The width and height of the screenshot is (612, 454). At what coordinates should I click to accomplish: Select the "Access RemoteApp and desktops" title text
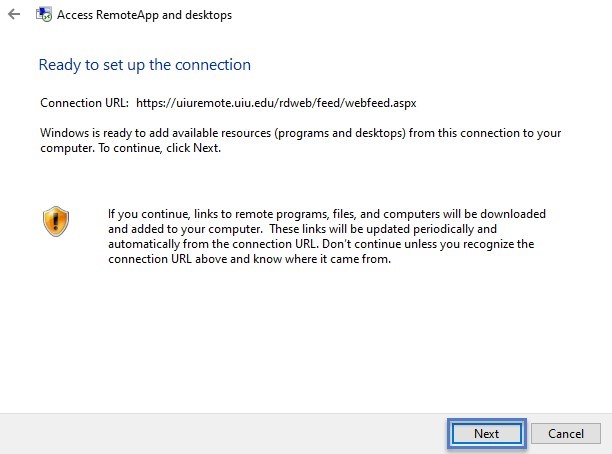click(x=144, y=15)
